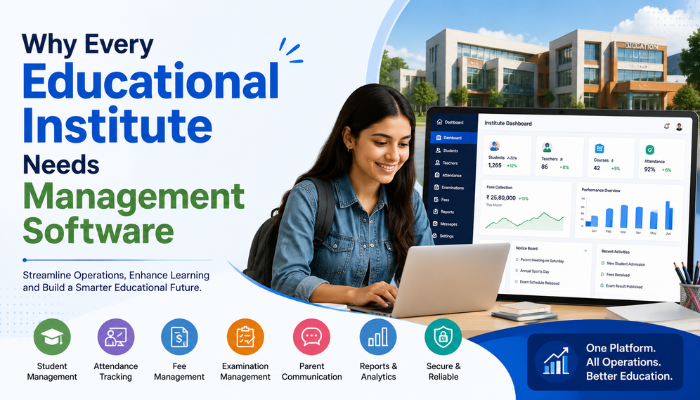Open Attendance in the dashboard sidebar
Image resolution: width=700 pixels, height=400 pixels.
(448, 175)
